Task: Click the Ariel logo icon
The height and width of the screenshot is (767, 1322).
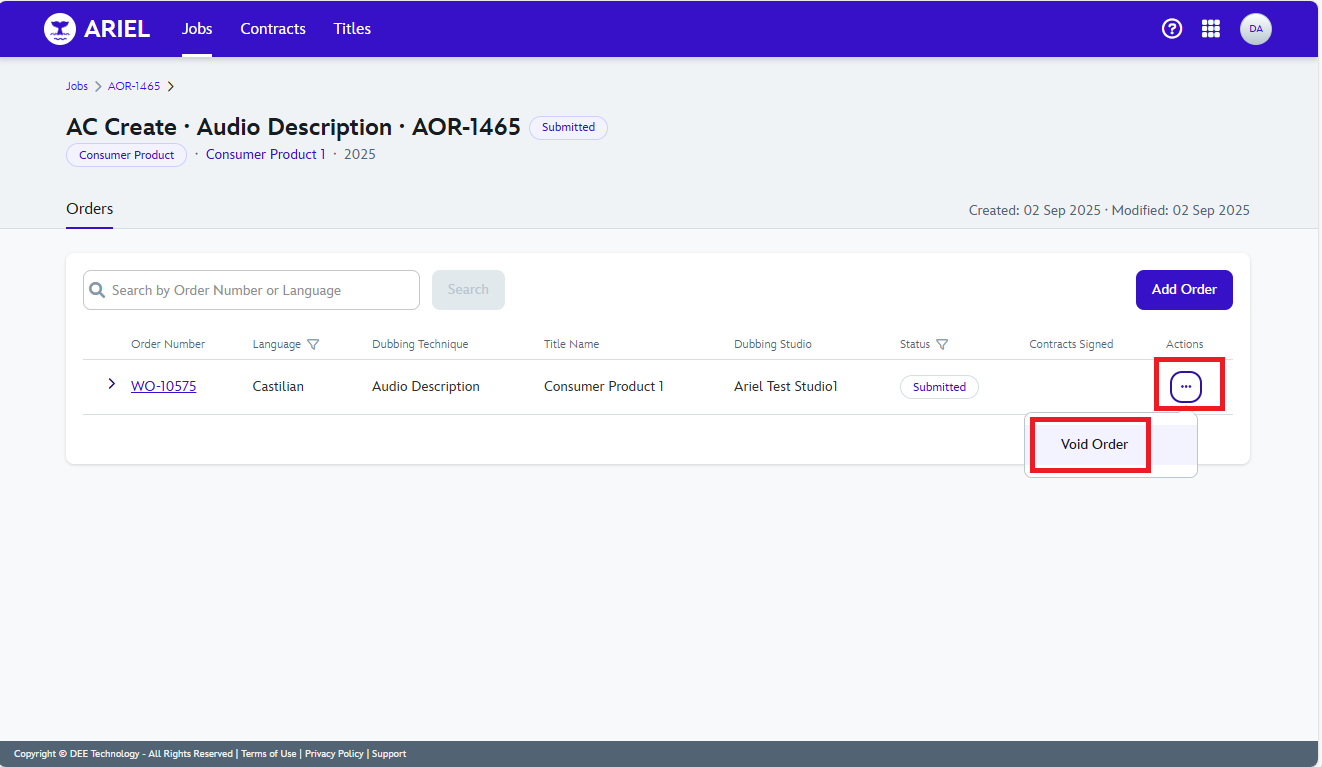Action: click(x=58, y=28)
